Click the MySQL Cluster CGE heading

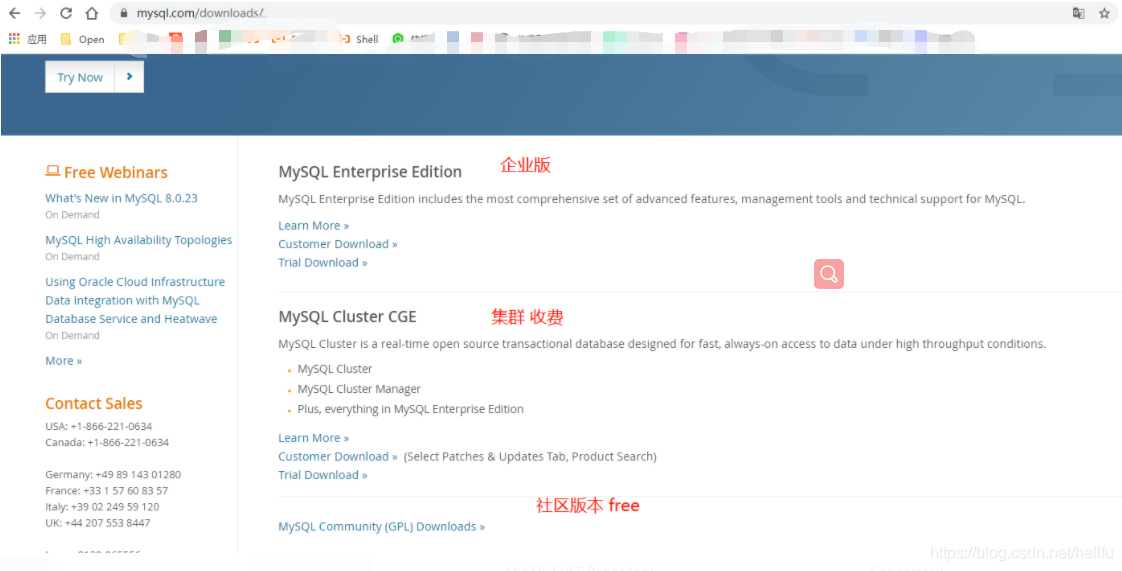pyautogui.click(x=347, y=316)
